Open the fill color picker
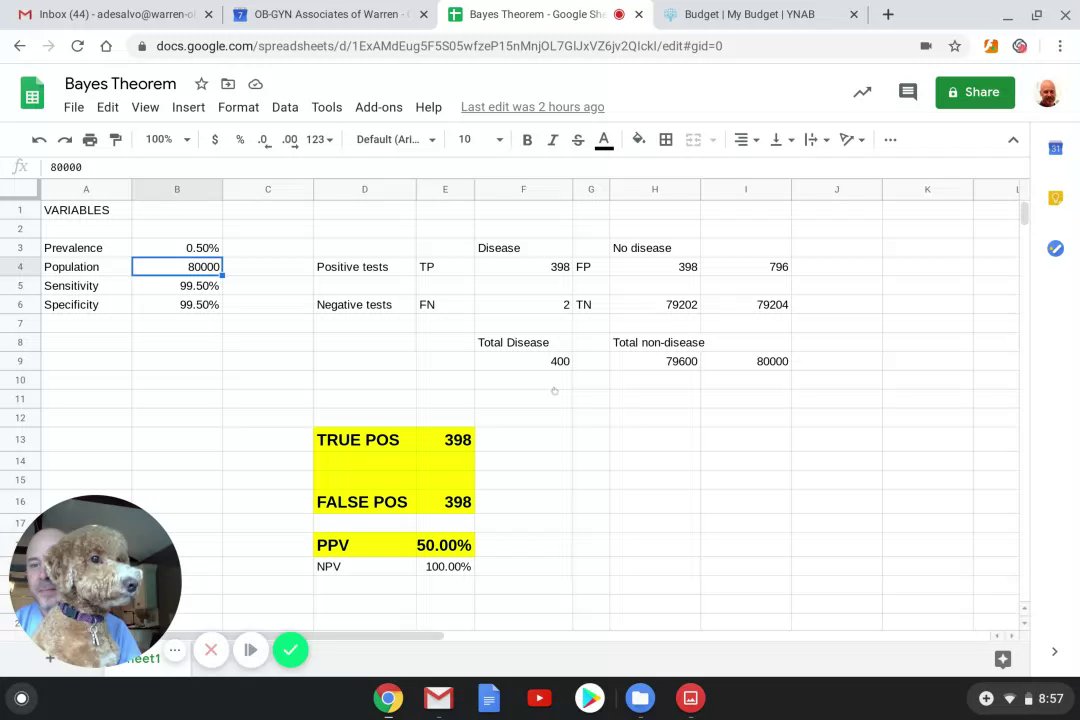 639,140
